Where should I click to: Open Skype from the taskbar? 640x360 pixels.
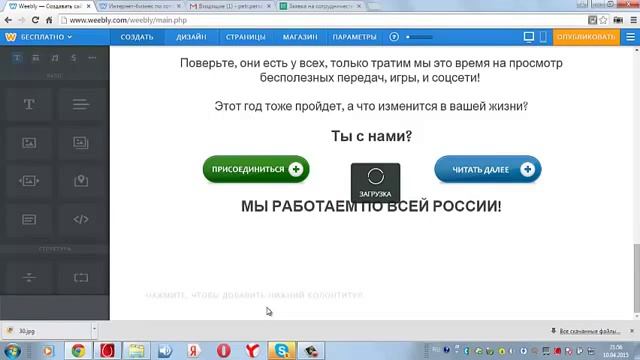pyautogui.click(x=282, y=351)
